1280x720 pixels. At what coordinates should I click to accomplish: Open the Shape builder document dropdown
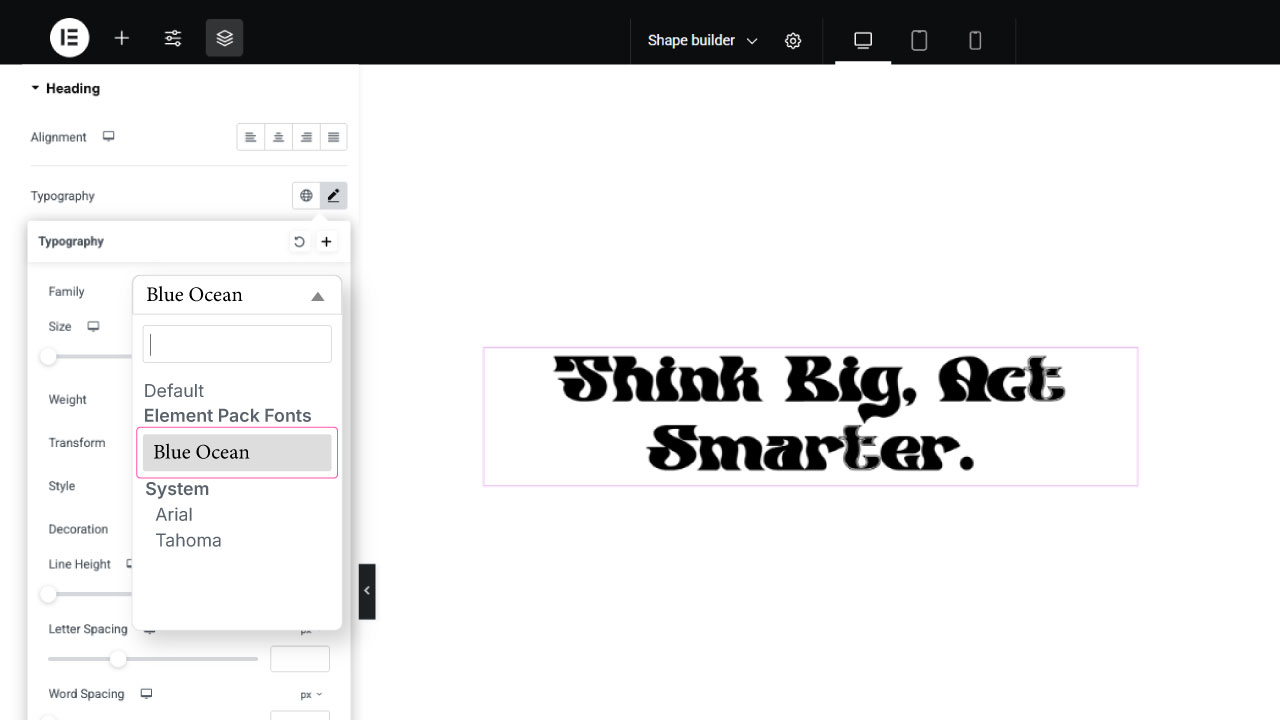702,41
